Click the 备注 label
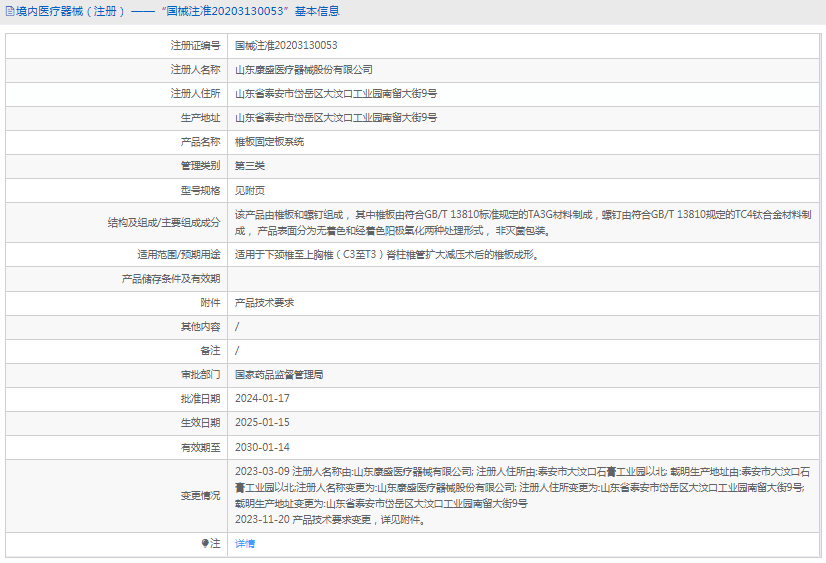 211,351
